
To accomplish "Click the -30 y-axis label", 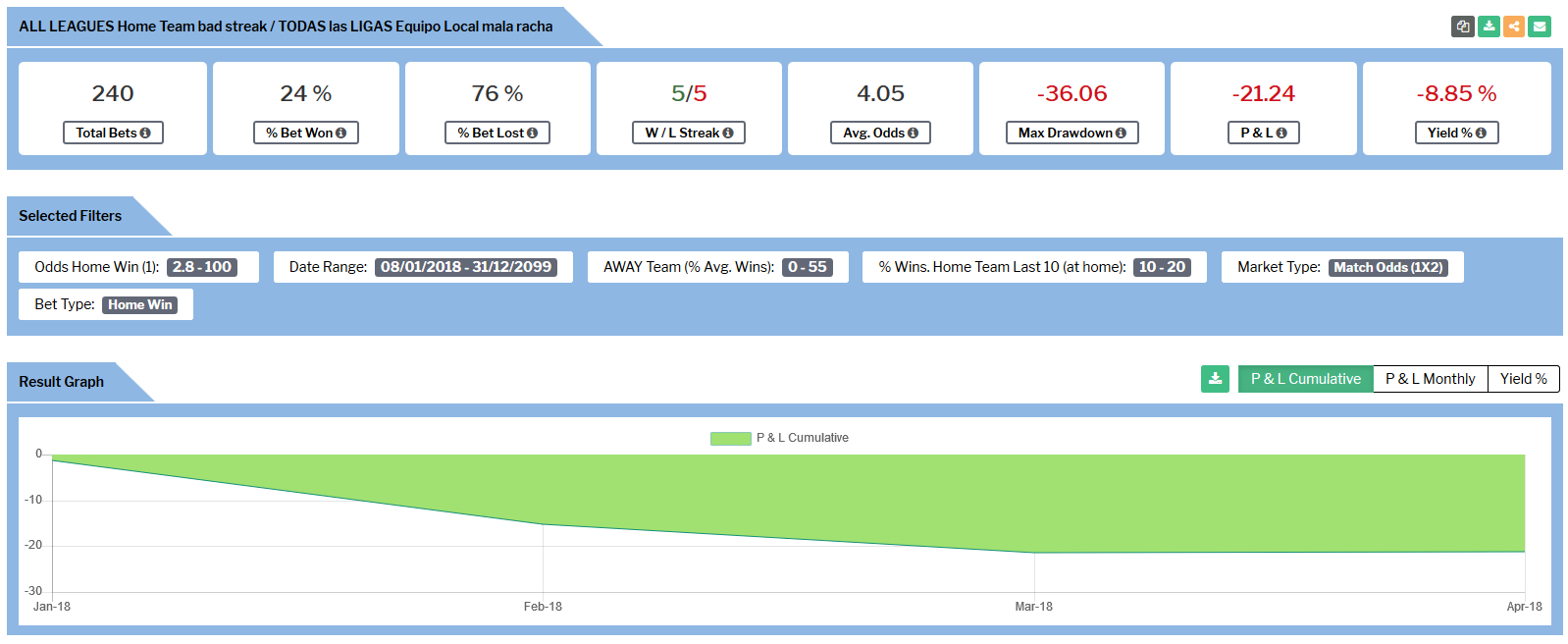I will (x=33, y=591).
